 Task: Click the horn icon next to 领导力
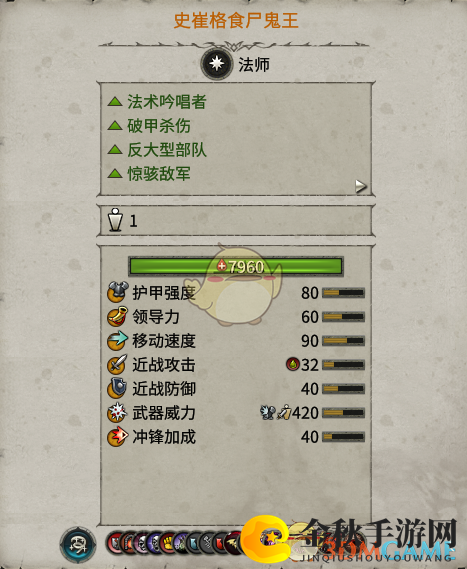(118, 316)
